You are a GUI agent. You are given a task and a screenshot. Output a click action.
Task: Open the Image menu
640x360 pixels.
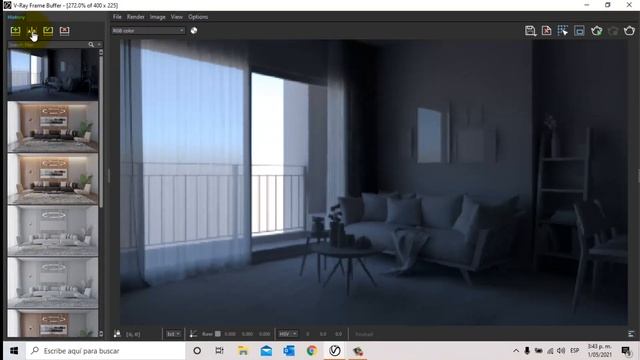click(158, 17)
